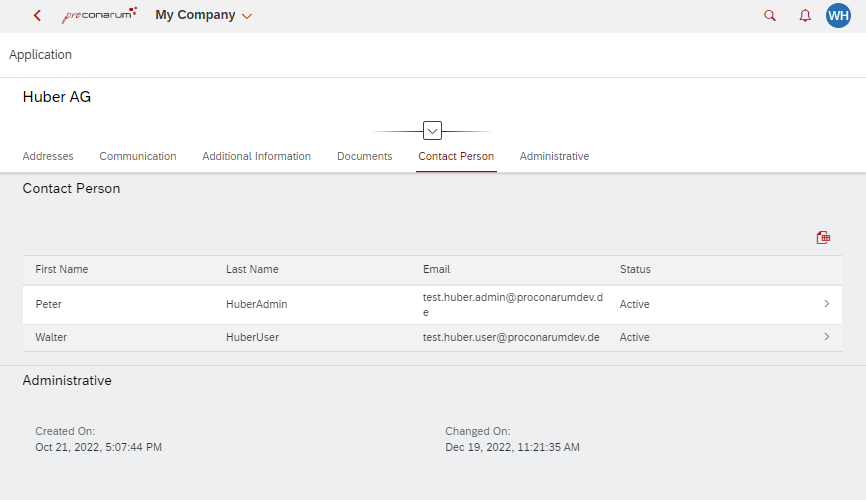Click the test.huber.user@proconarumdev.de email cell
Screen dimensions: 866x500
click(511, 338)
